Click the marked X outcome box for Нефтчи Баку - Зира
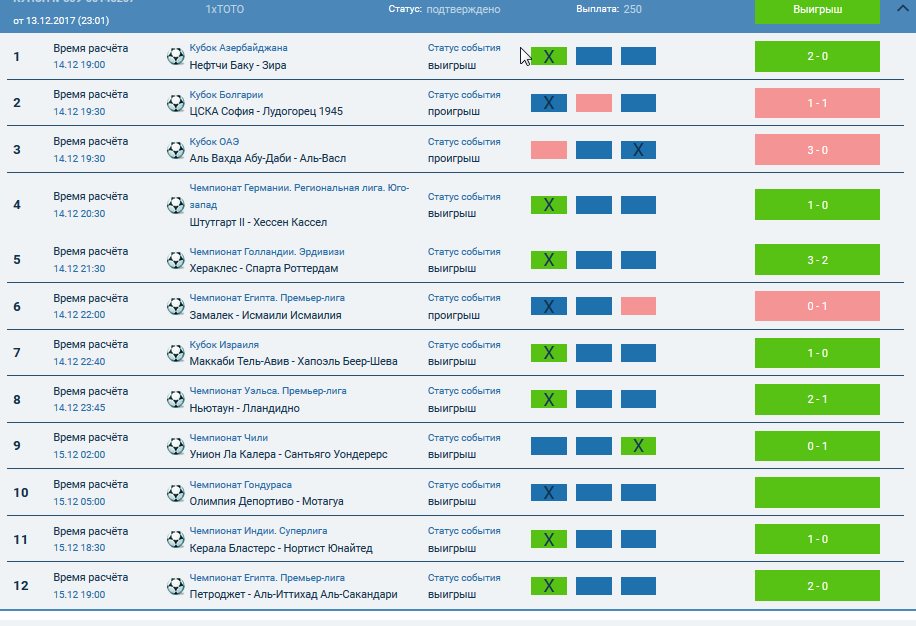This screenshot has height=626, width=916. [549, 56]
